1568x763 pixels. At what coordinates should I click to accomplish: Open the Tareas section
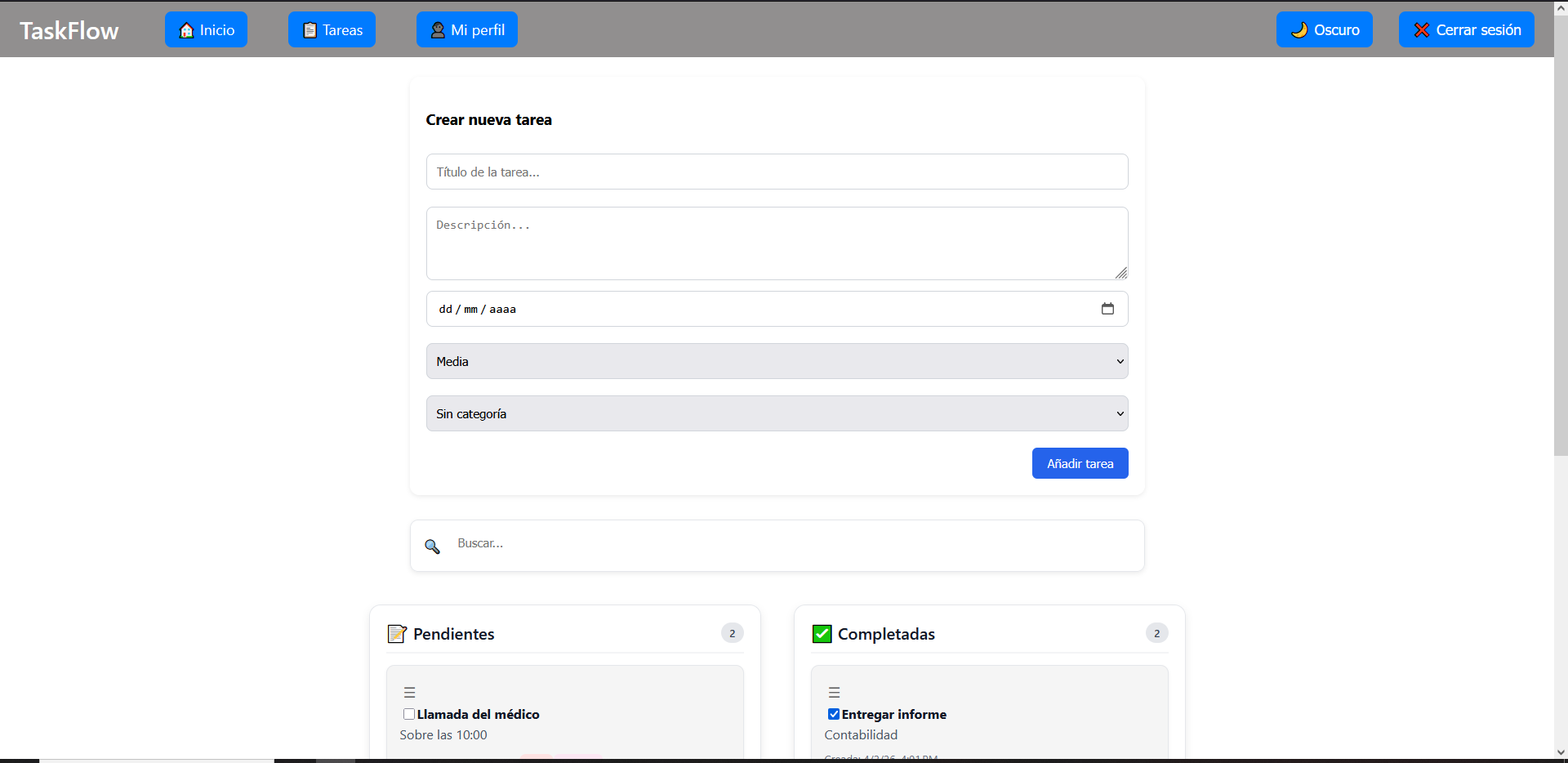tap(332, 30)
